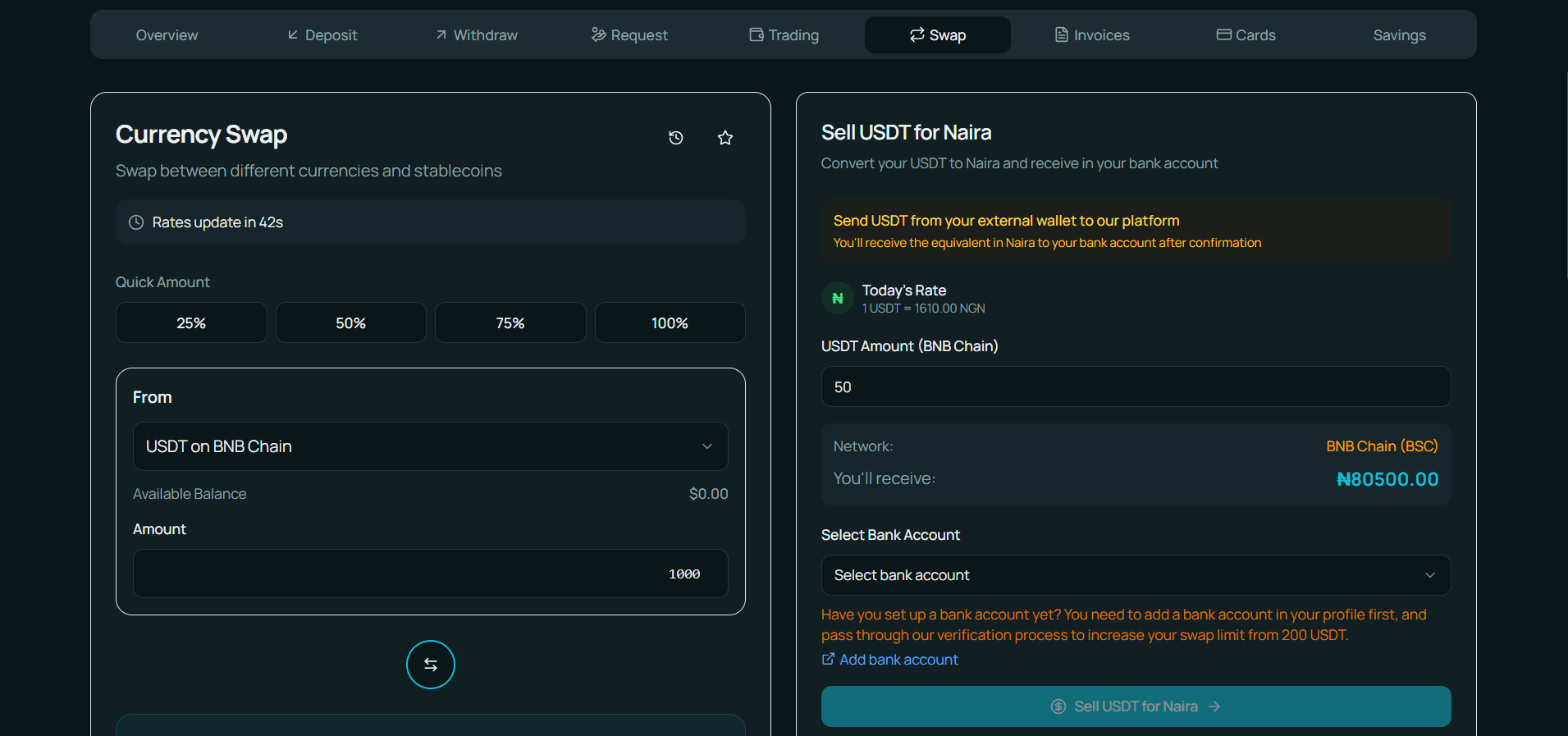The height and width of the screenshot is (736, 1568).
Task: Select the Swap tab
Action: click(938, 35)
